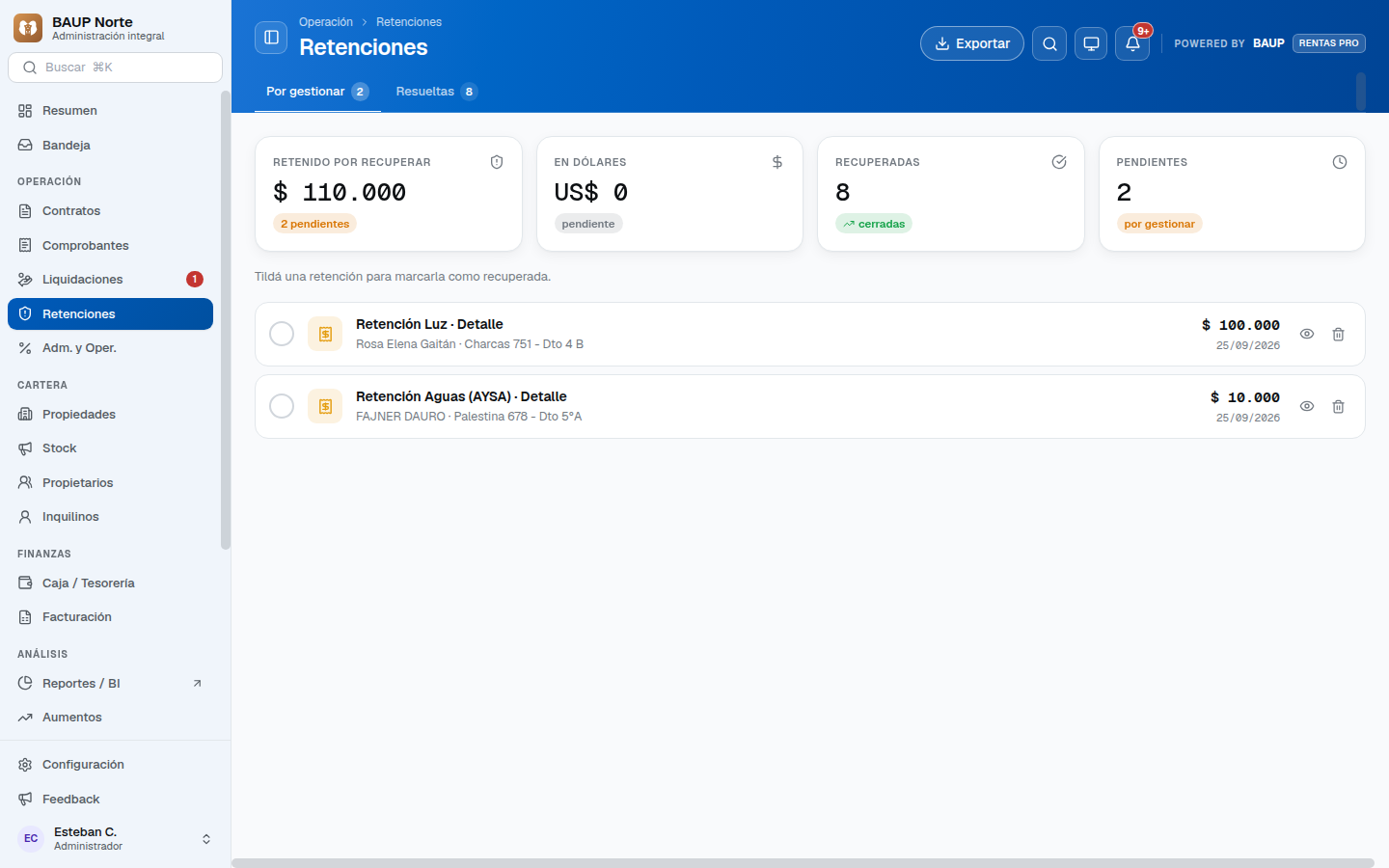This screenshot has width=1389, height=868.
Task: Tick the Retención Luz circle checkbox
Action: point(282,334)
